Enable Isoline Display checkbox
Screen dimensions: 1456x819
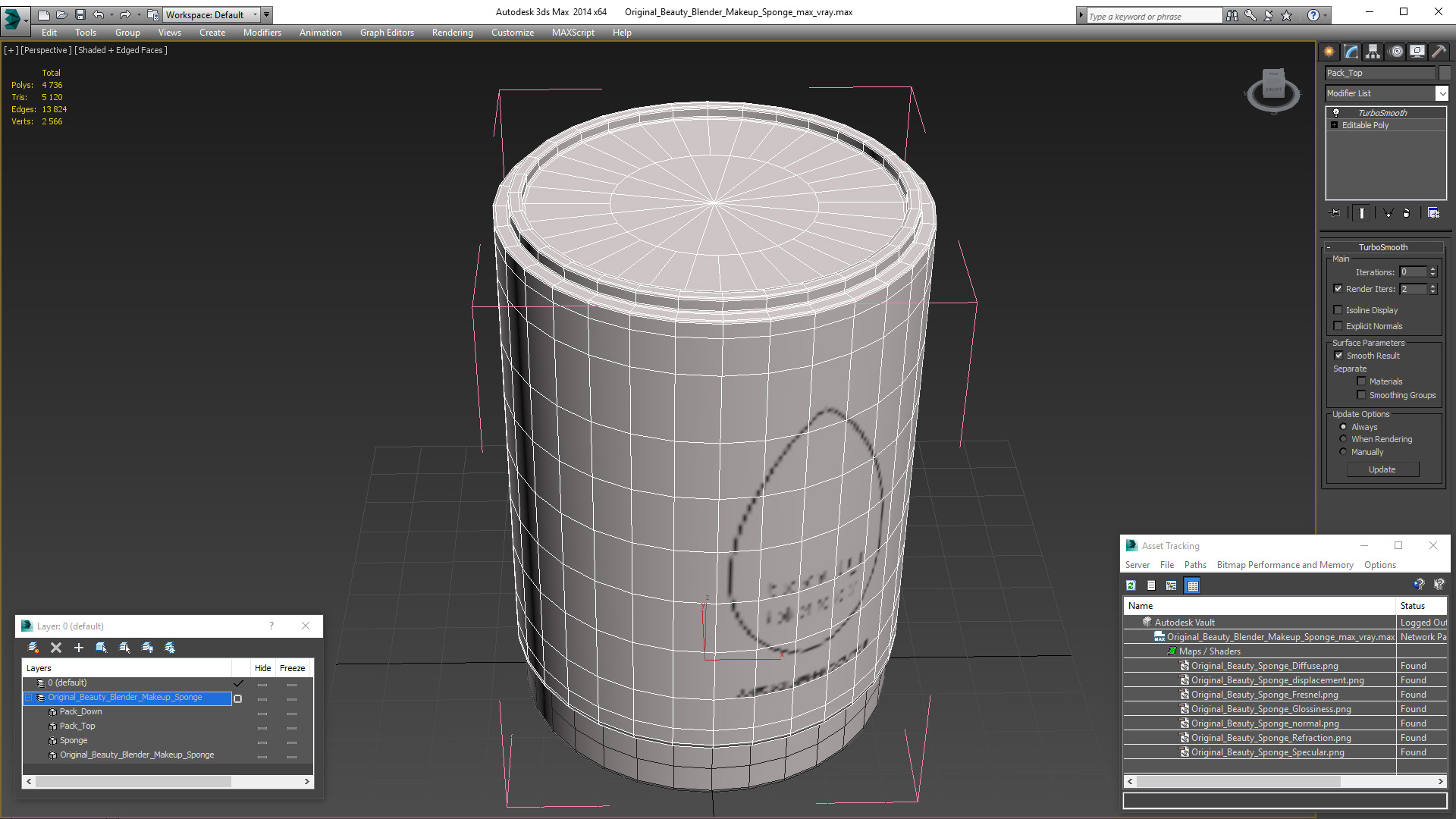click(1338, 309)
